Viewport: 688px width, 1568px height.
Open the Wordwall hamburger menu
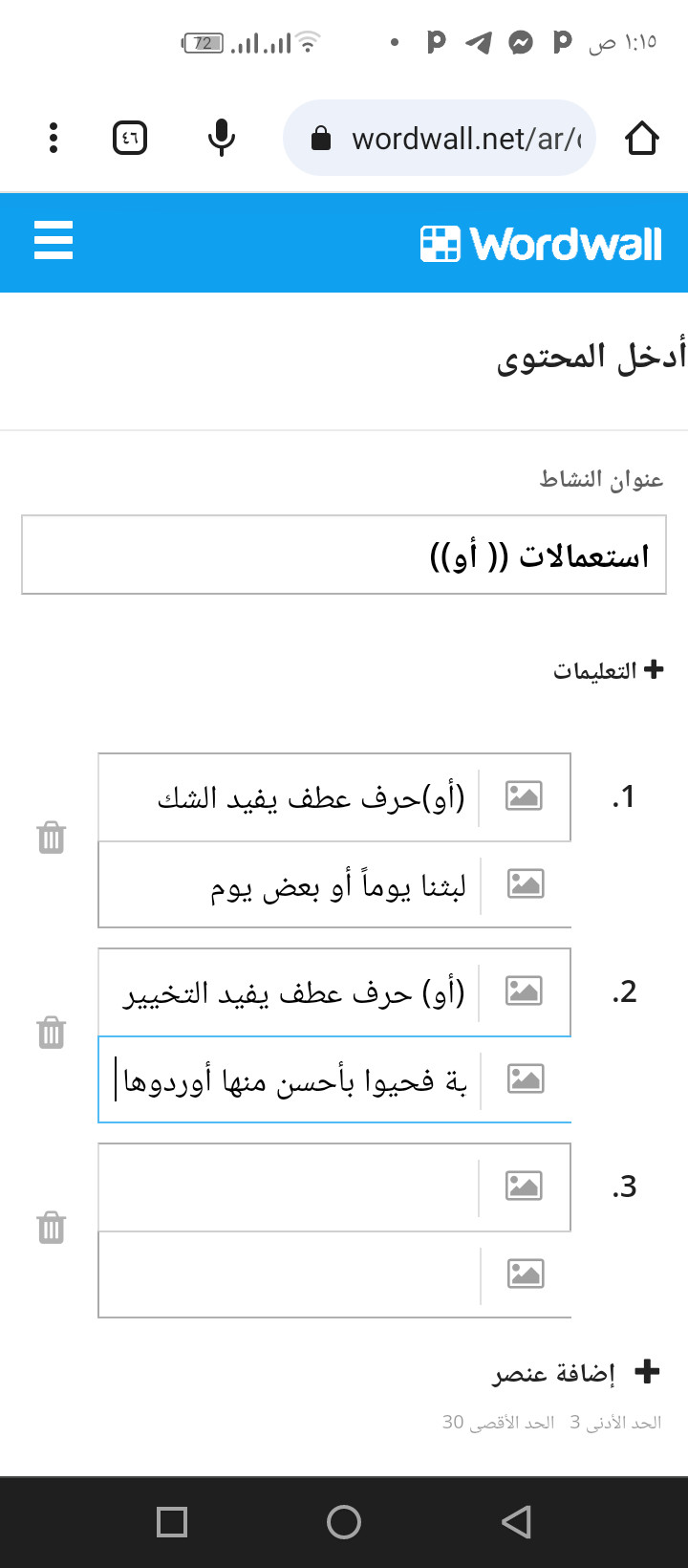[x=54, y=240]
